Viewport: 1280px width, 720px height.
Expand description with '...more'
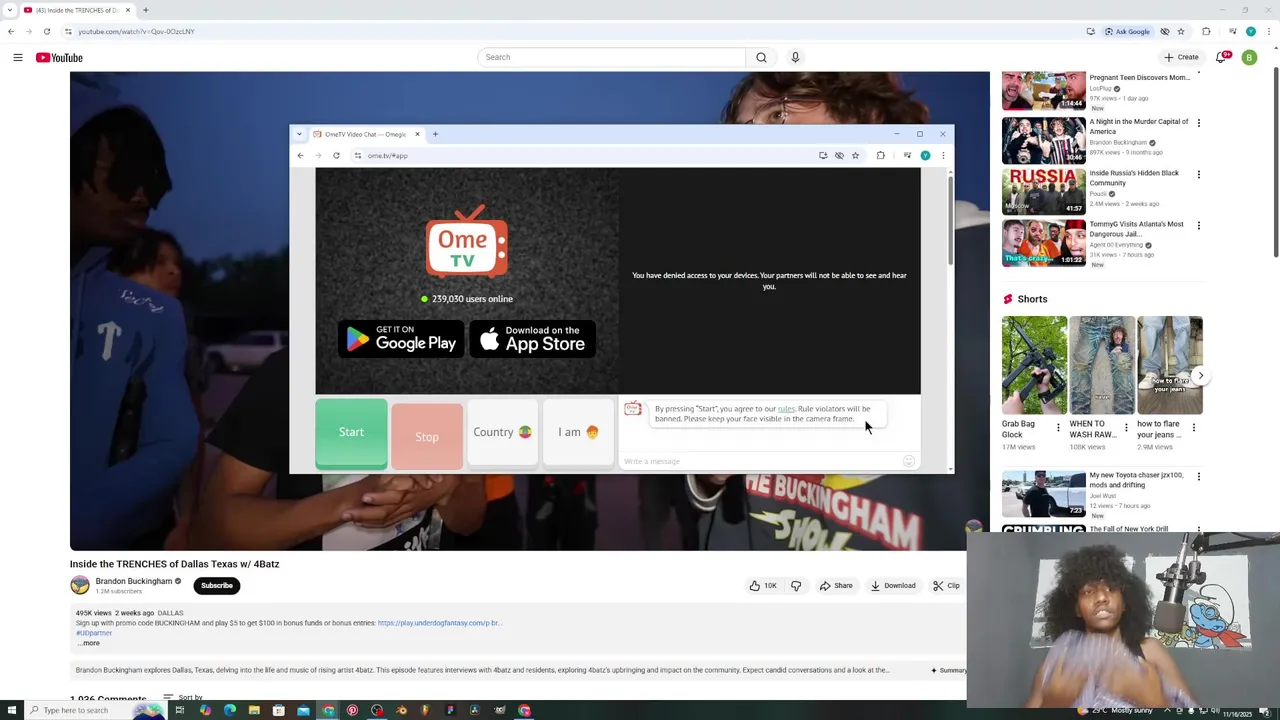pos(89,643)
